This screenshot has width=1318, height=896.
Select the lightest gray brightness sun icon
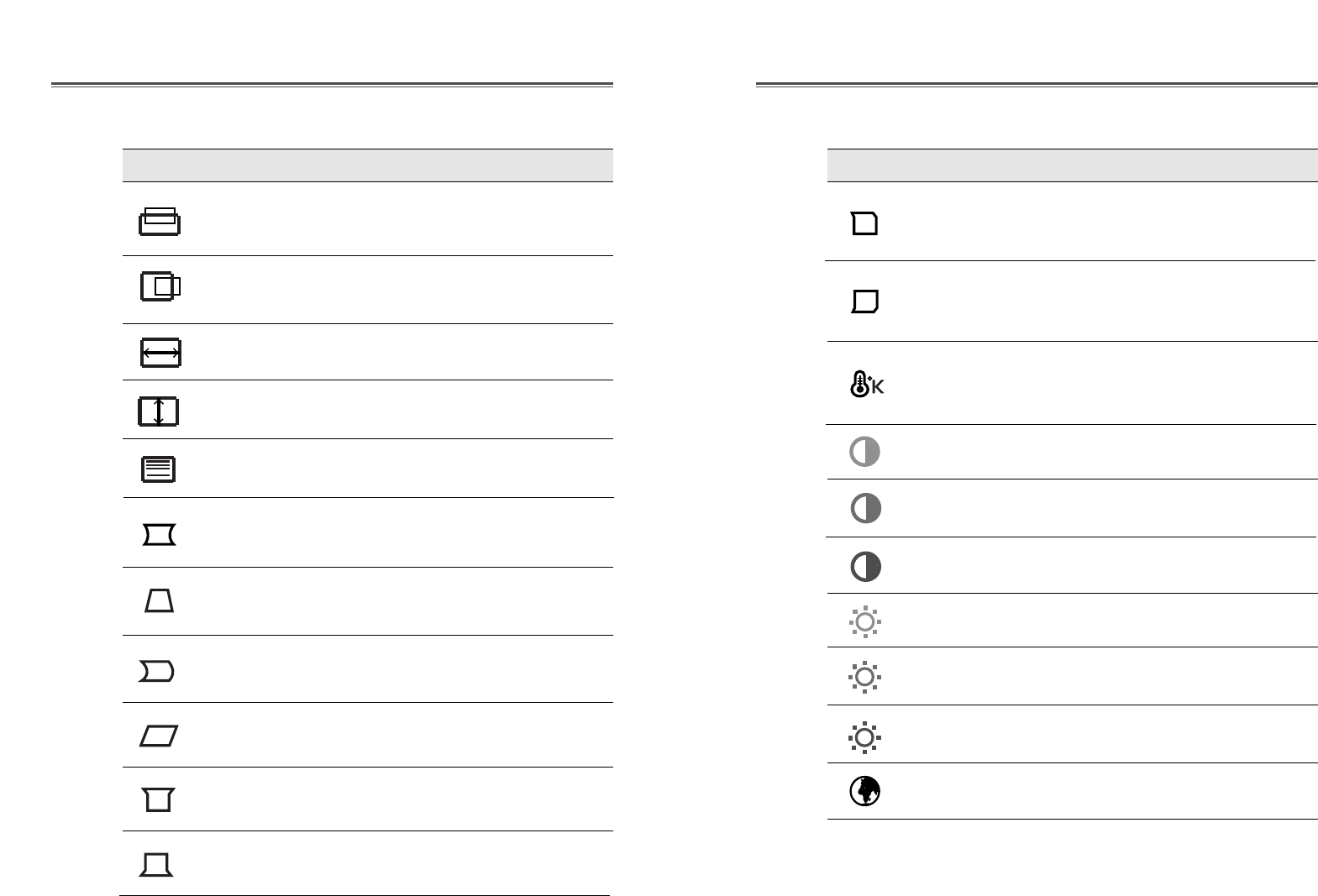[x=865, y=621]
